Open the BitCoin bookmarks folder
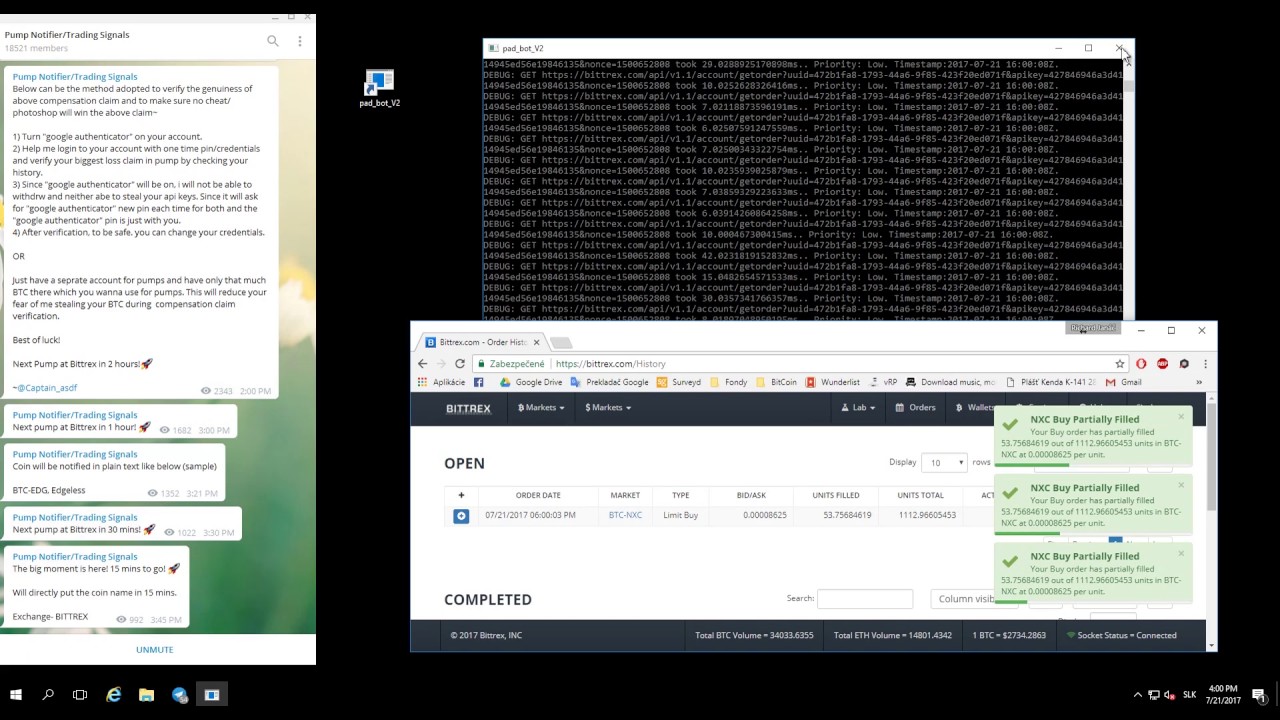The image size is (1280, 720). (776, 382)
